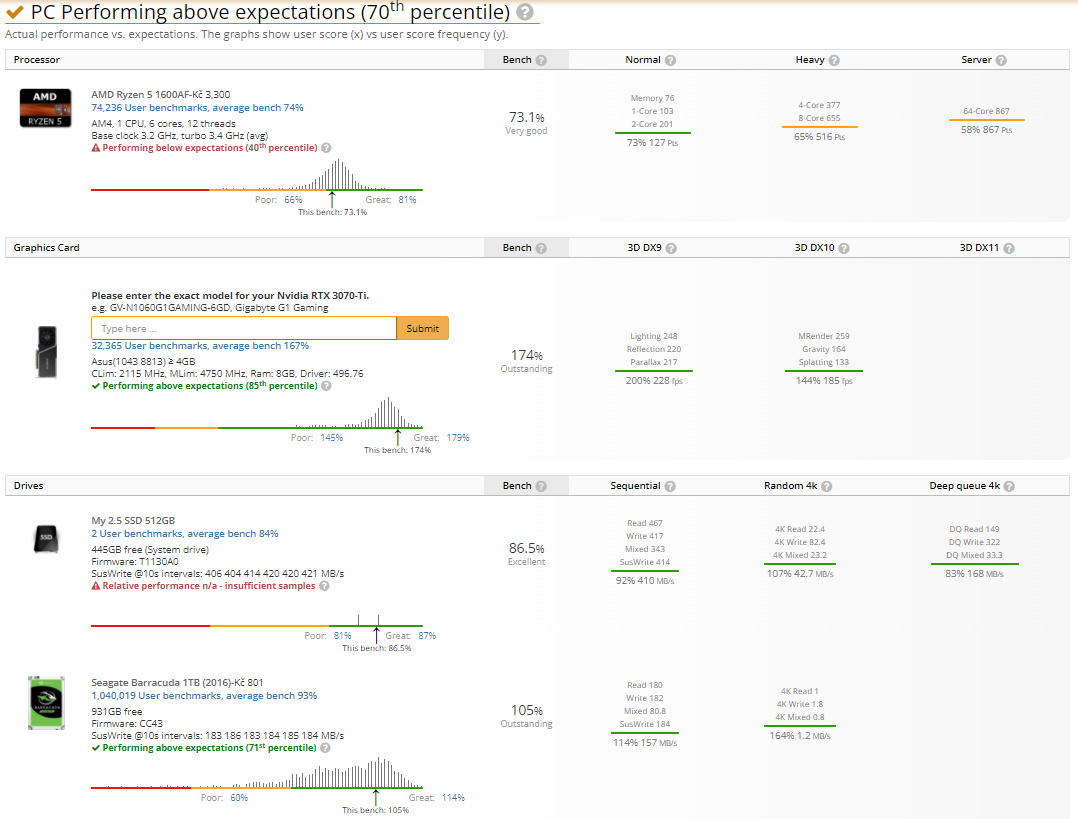The width and height of the screenshot is (1078, 819).
Task: Click the help icon next to 3D DX9
Action: pos(671,248)
